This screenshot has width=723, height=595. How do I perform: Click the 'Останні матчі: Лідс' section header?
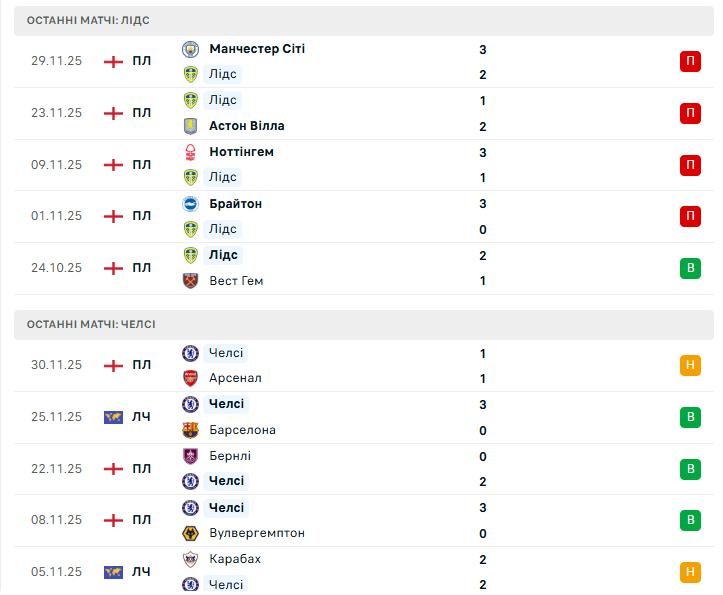[x=89, y=20]
